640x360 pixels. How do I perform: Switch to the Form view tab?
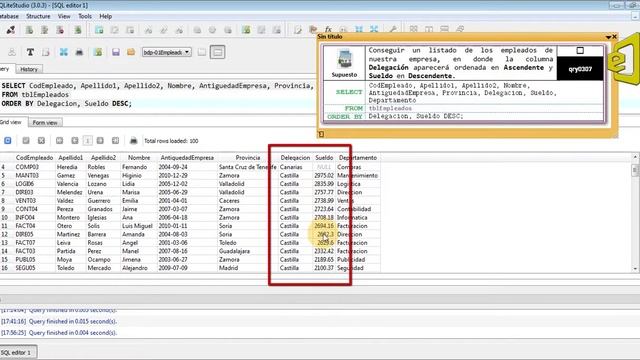(x=45, y=122)
